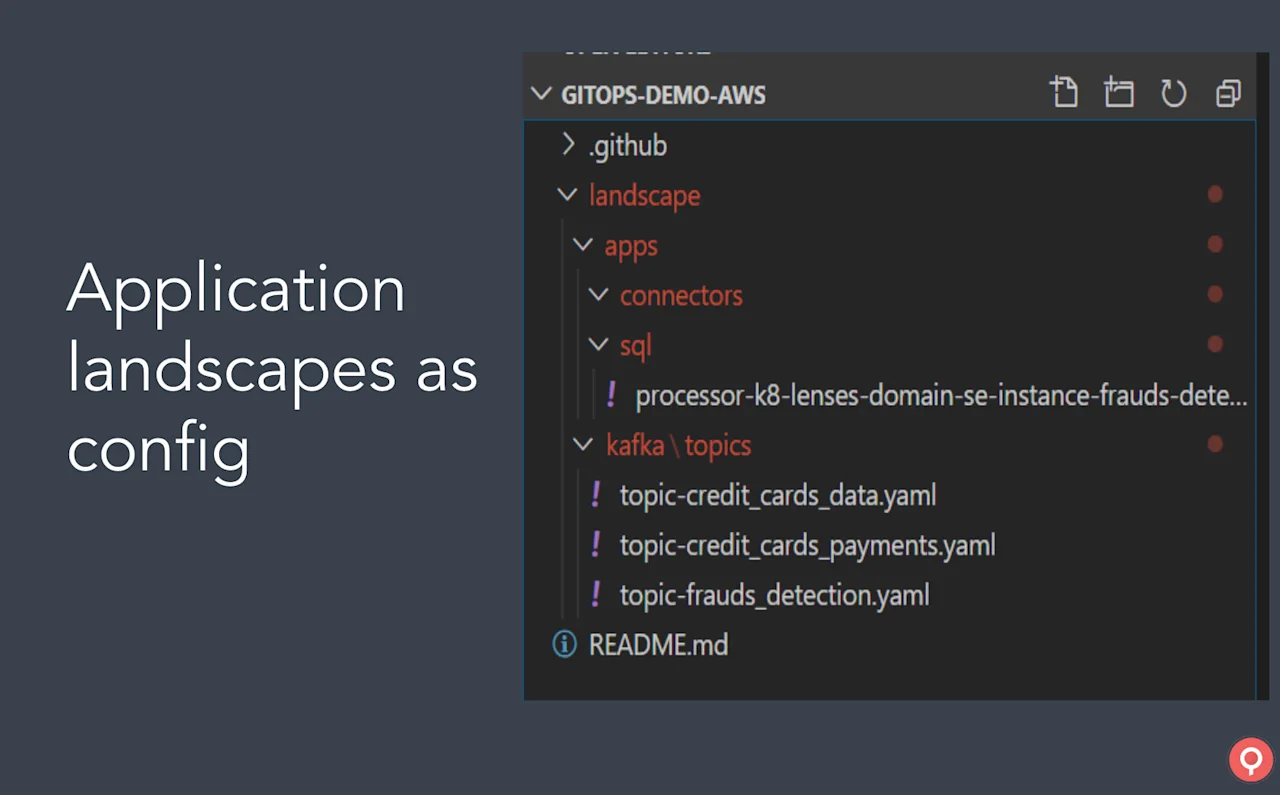Click the warning icon beside topic-frauds_detection.yaml
Viewport: 1280px width, 795px height.
point(596,595)
